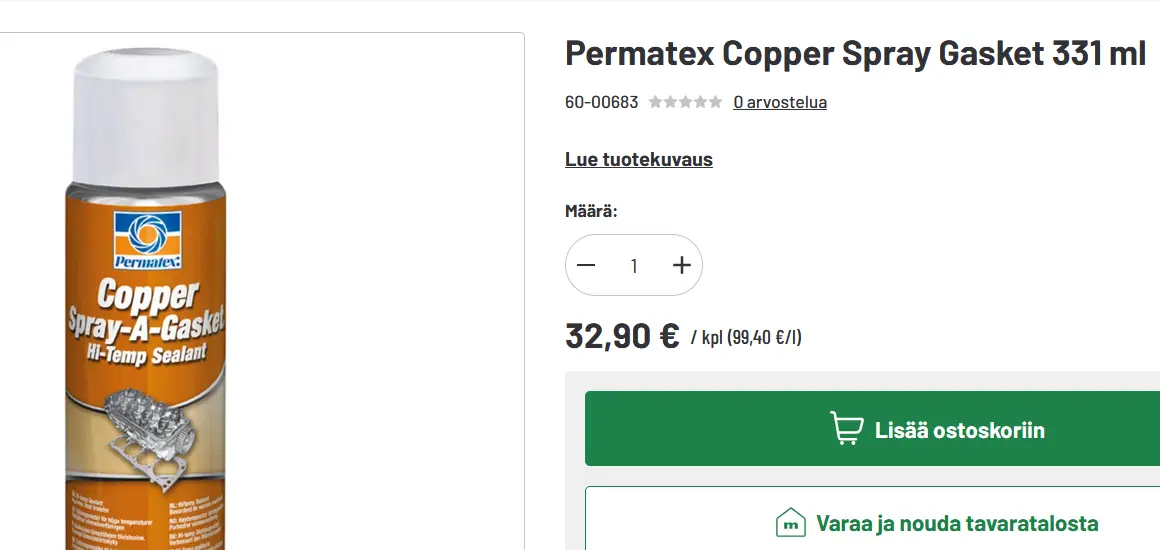
Task: Select the first rating star
Action: (655, 102)
